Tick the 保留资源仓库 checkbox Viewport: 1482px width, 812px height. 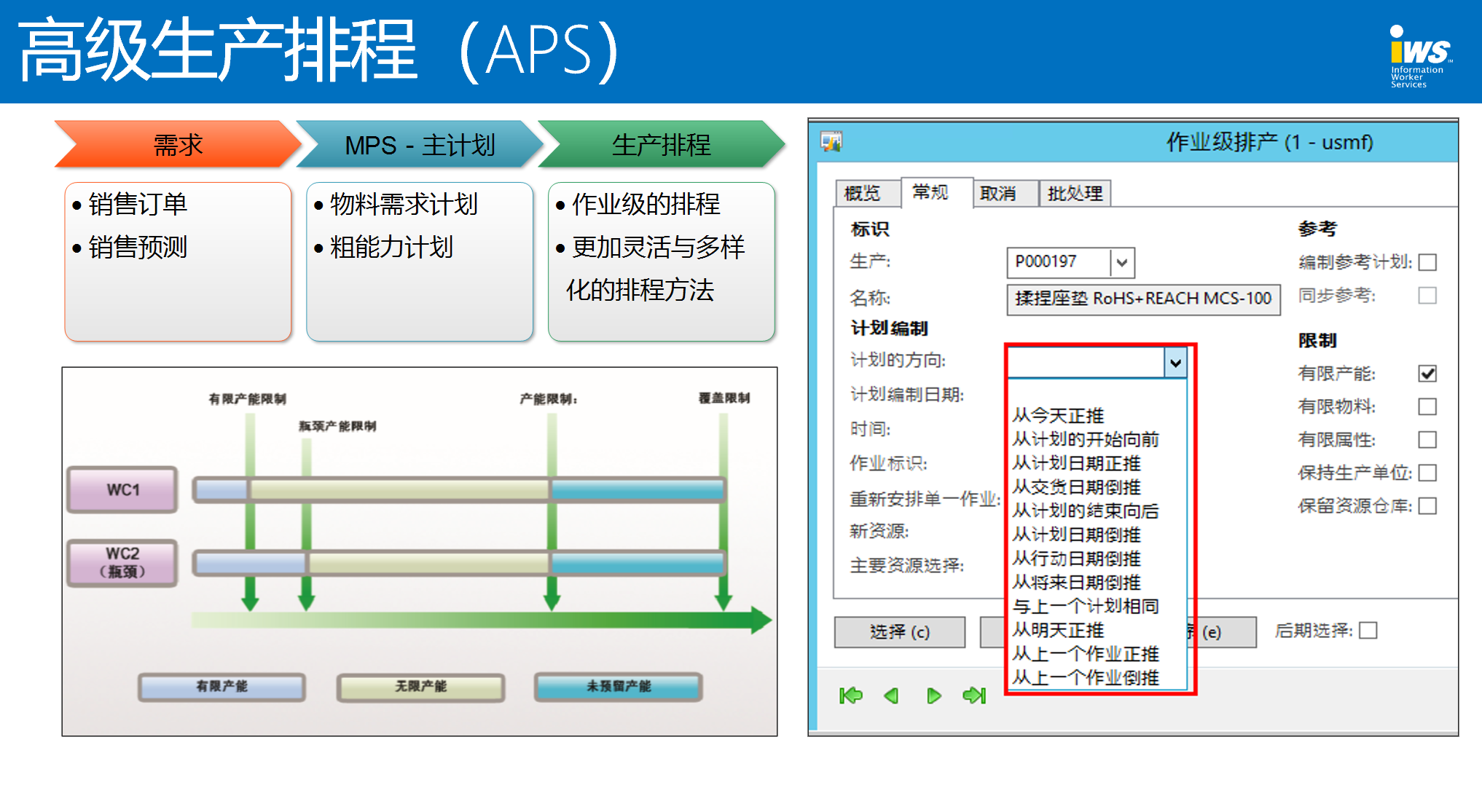pos(1427,505)
